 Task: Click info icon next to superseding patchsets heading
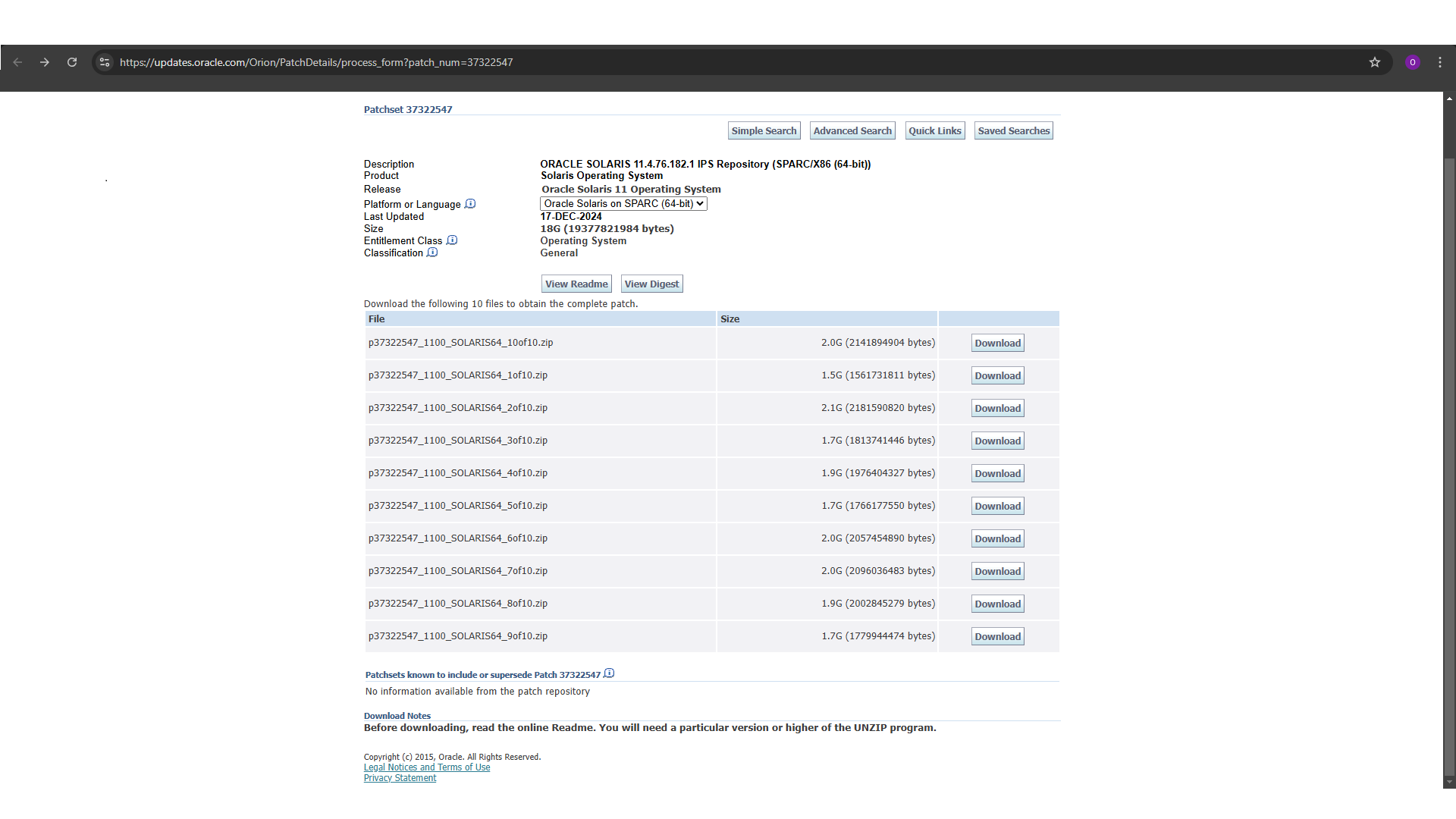coord(609,673)
